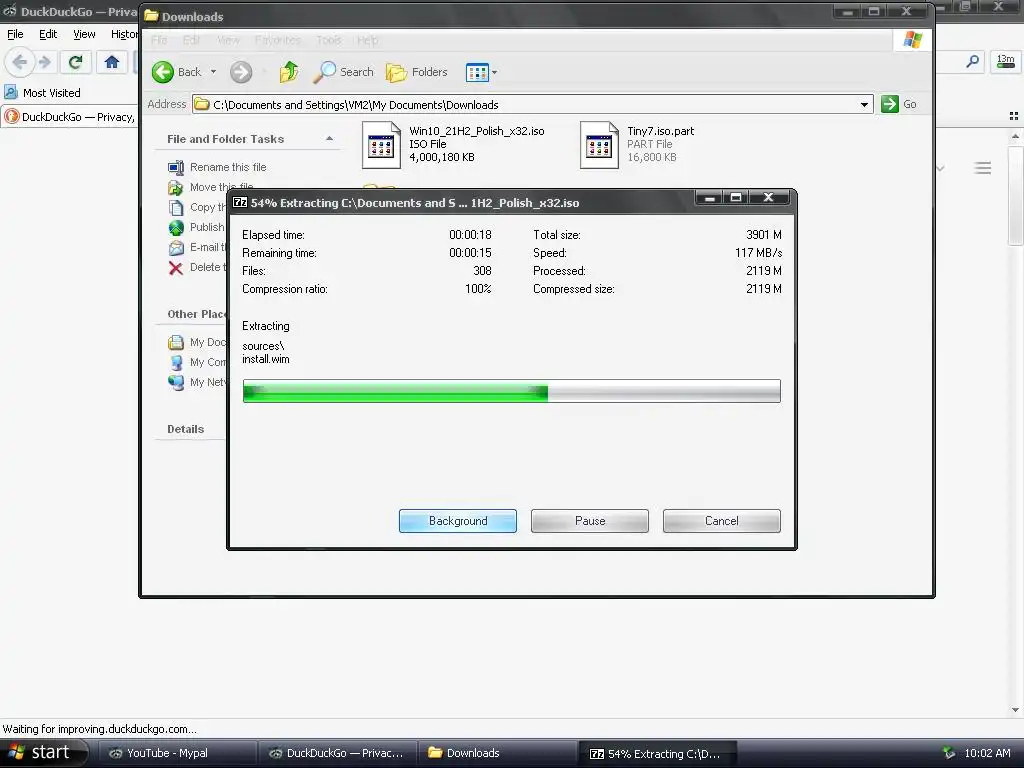Click the Go button arrow
1024x768 pixels.
coord(889,104)
